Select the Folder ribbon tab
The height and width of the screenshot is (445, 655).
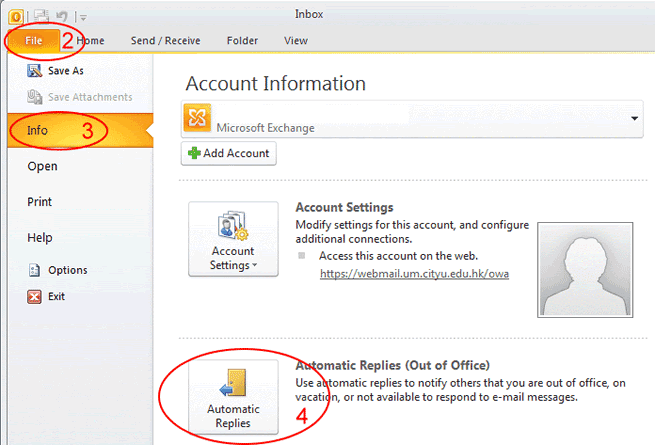(242, 41)
